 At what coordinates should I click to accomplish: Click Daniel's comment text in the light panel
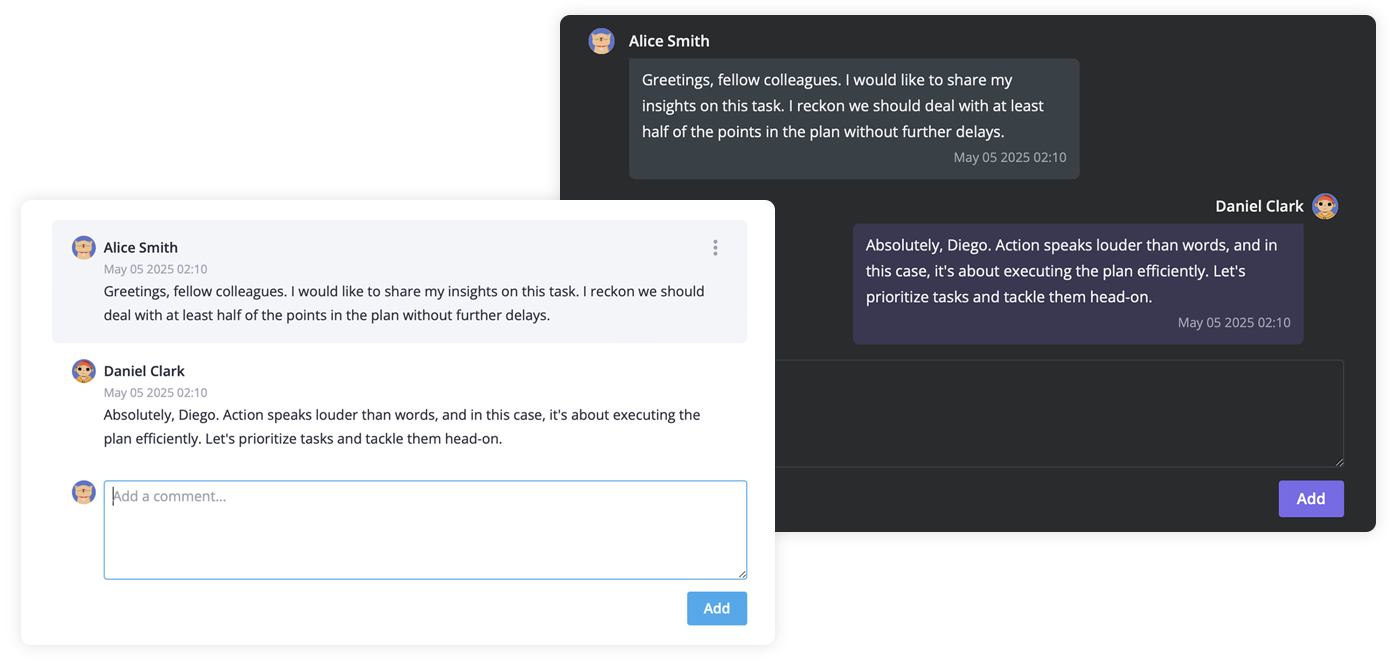(402, 427)
